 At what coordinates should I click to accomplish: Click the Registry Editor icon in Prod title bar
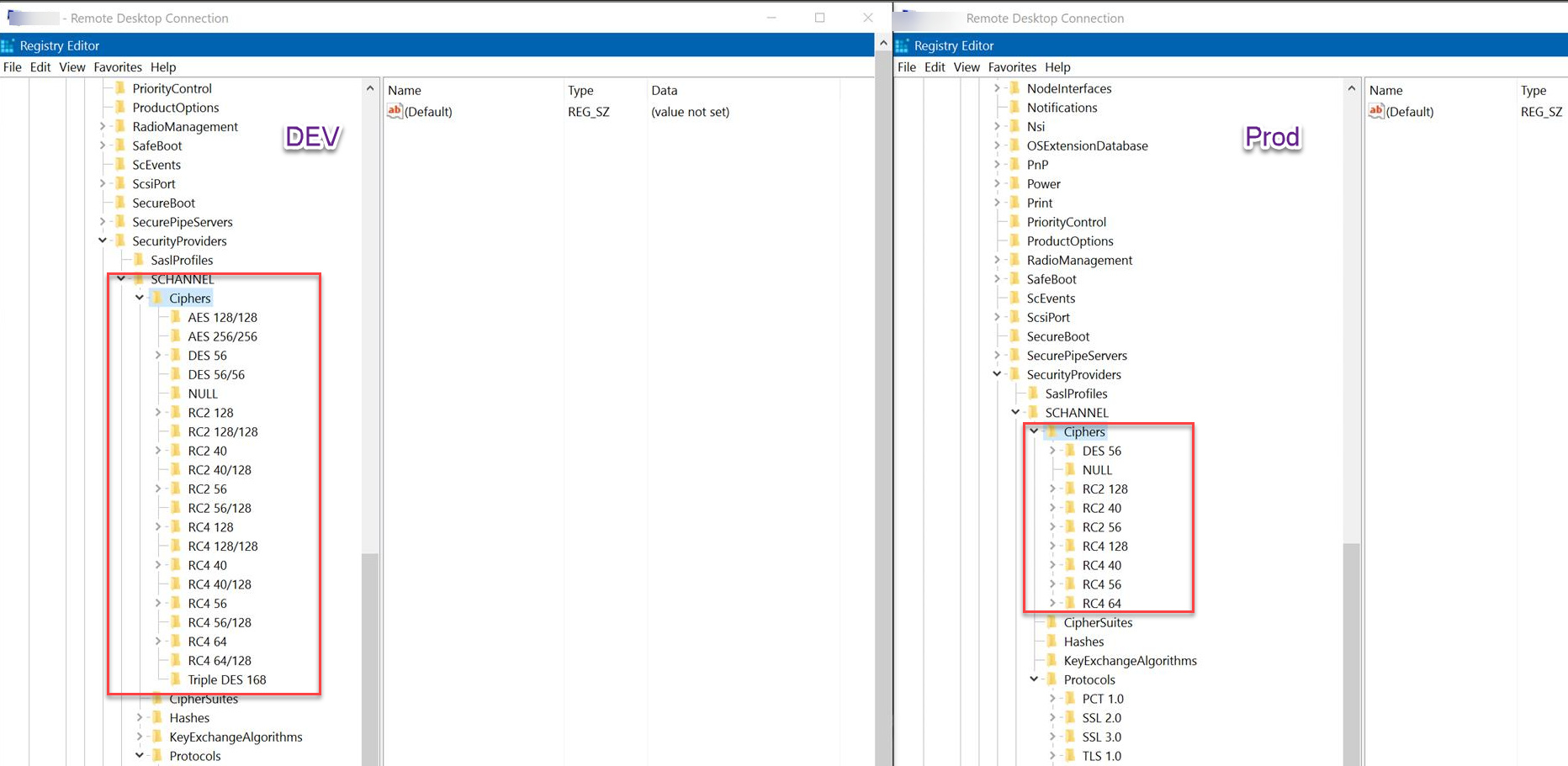pos(903,45)
